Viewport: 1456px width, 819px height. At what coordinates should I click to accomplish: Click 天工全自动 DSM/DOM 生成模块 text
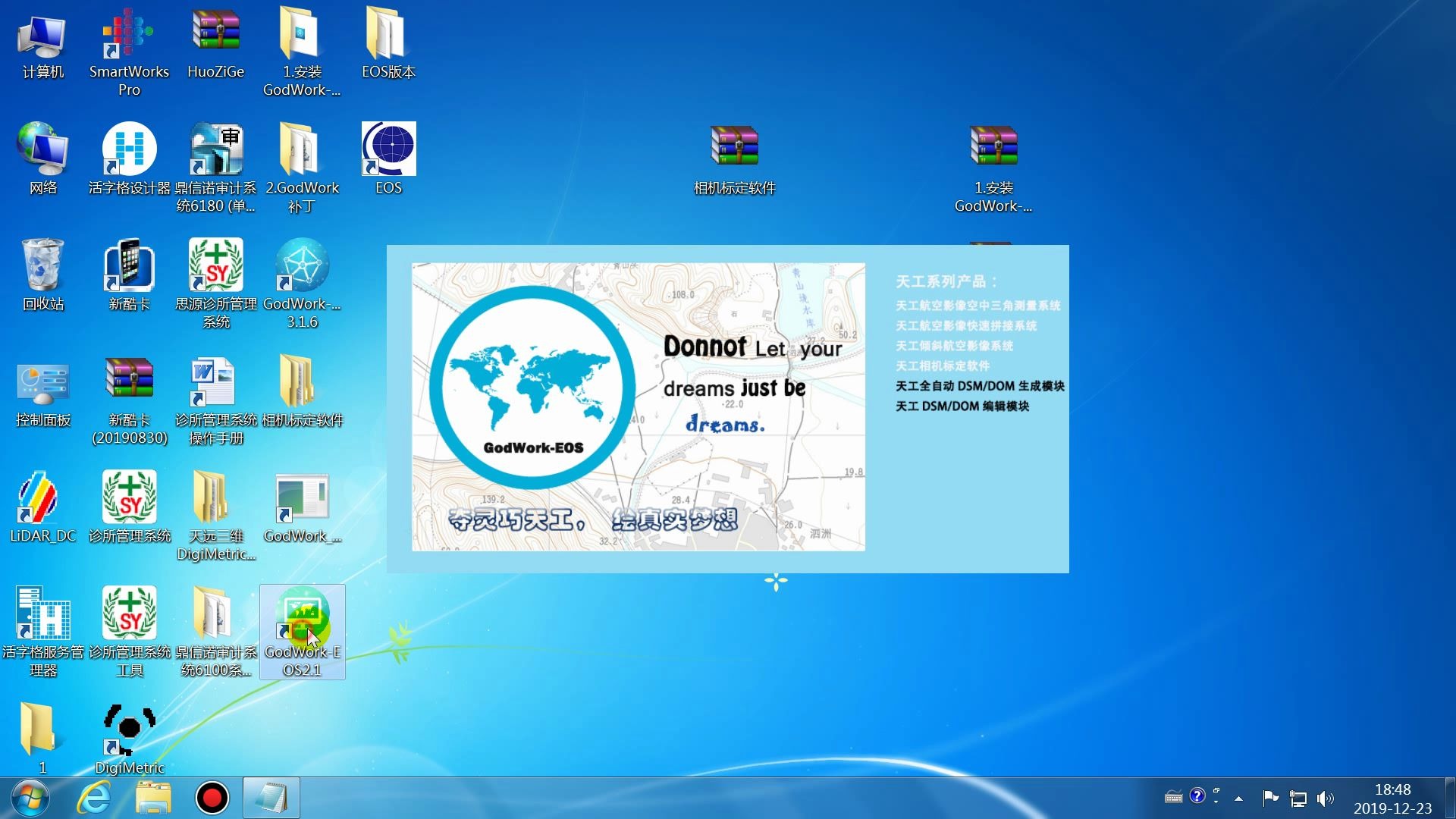pos(980,386)
